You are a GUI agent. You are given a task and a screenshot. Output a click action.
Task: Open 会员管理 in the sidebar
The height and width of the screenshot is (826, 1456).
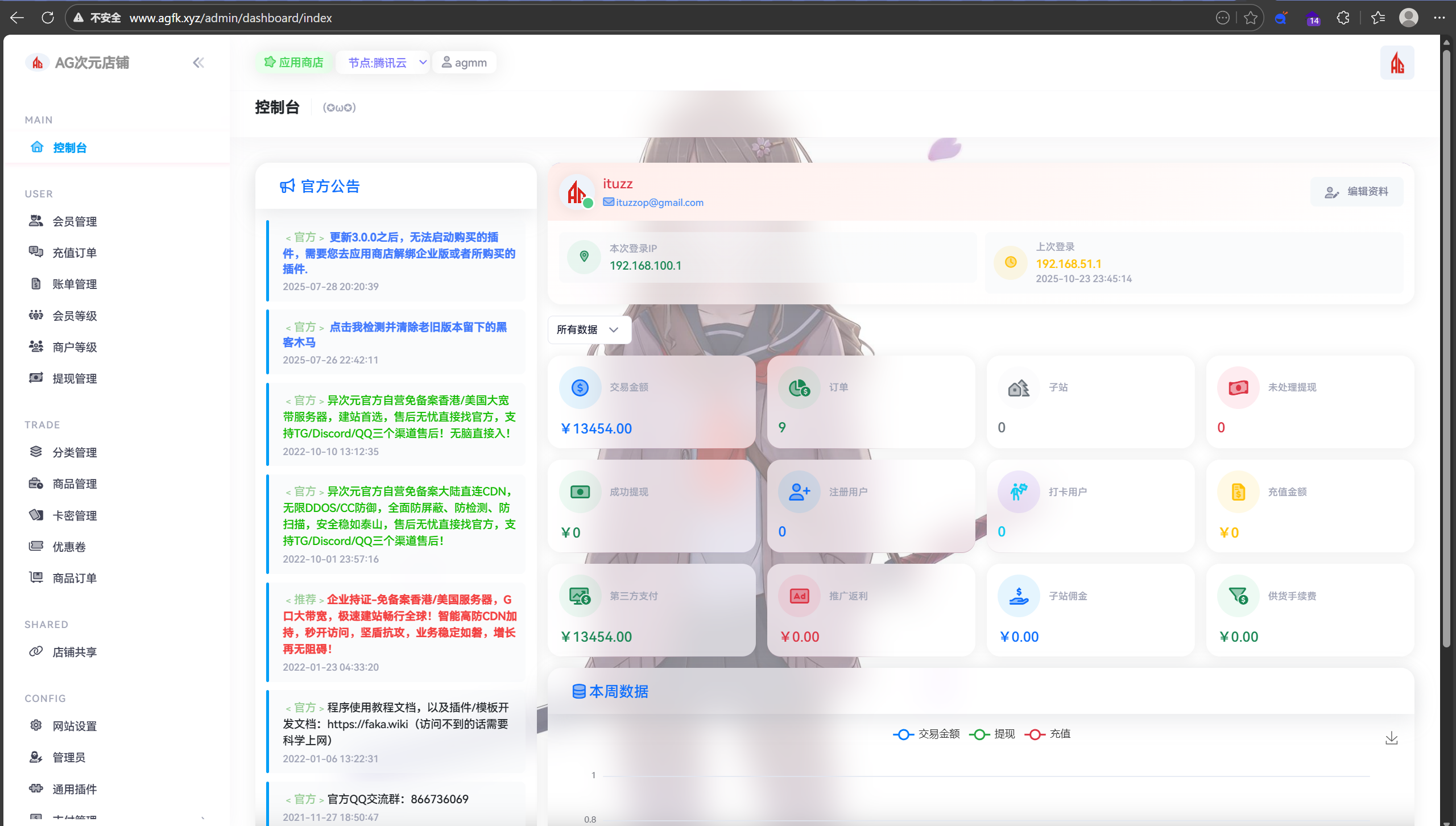75,221
